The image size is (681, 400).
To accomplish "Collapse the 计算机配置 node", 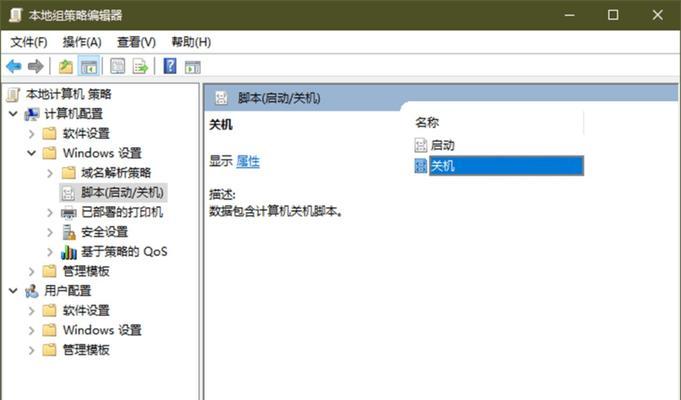I will tap(13, 114).
